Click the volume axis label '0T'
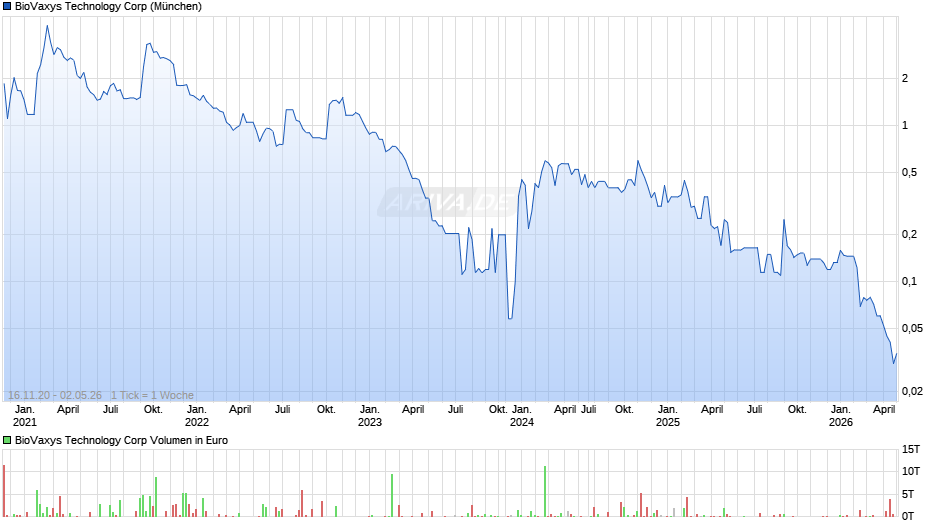The height and width of the screenshot is (526, 940). pyautogui.click(x=908, y=516)
